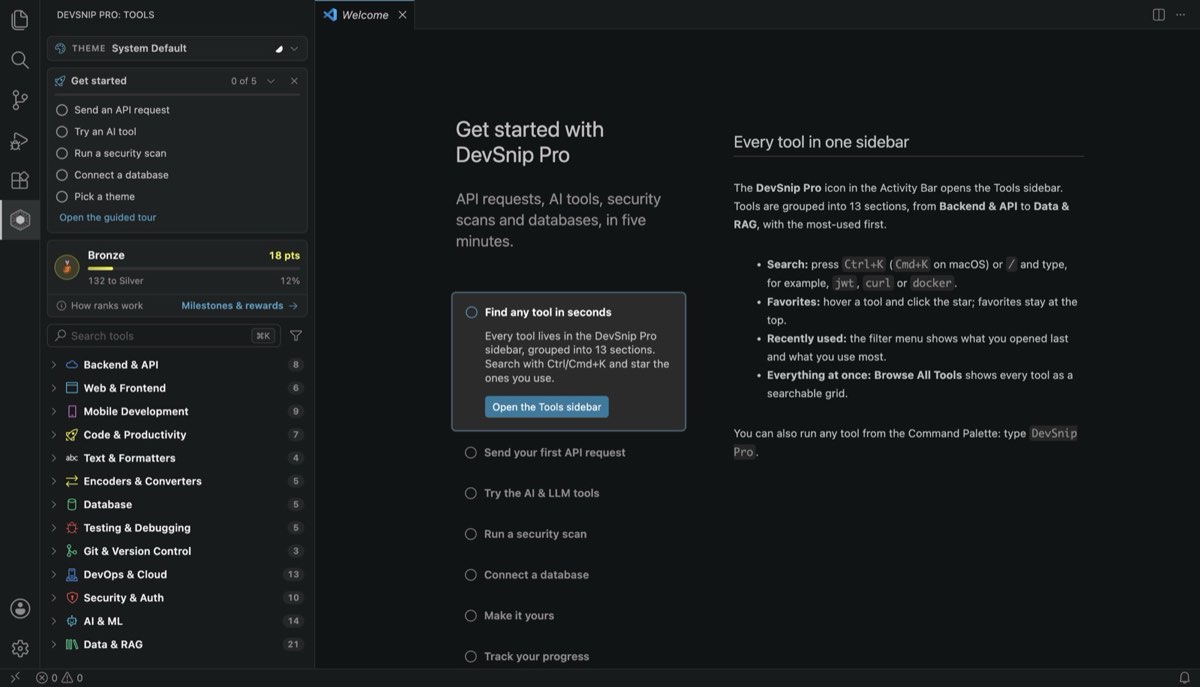Open the Extensions view
The height and width of the screenshot is (687, 1200).
[x=20, y=180]
